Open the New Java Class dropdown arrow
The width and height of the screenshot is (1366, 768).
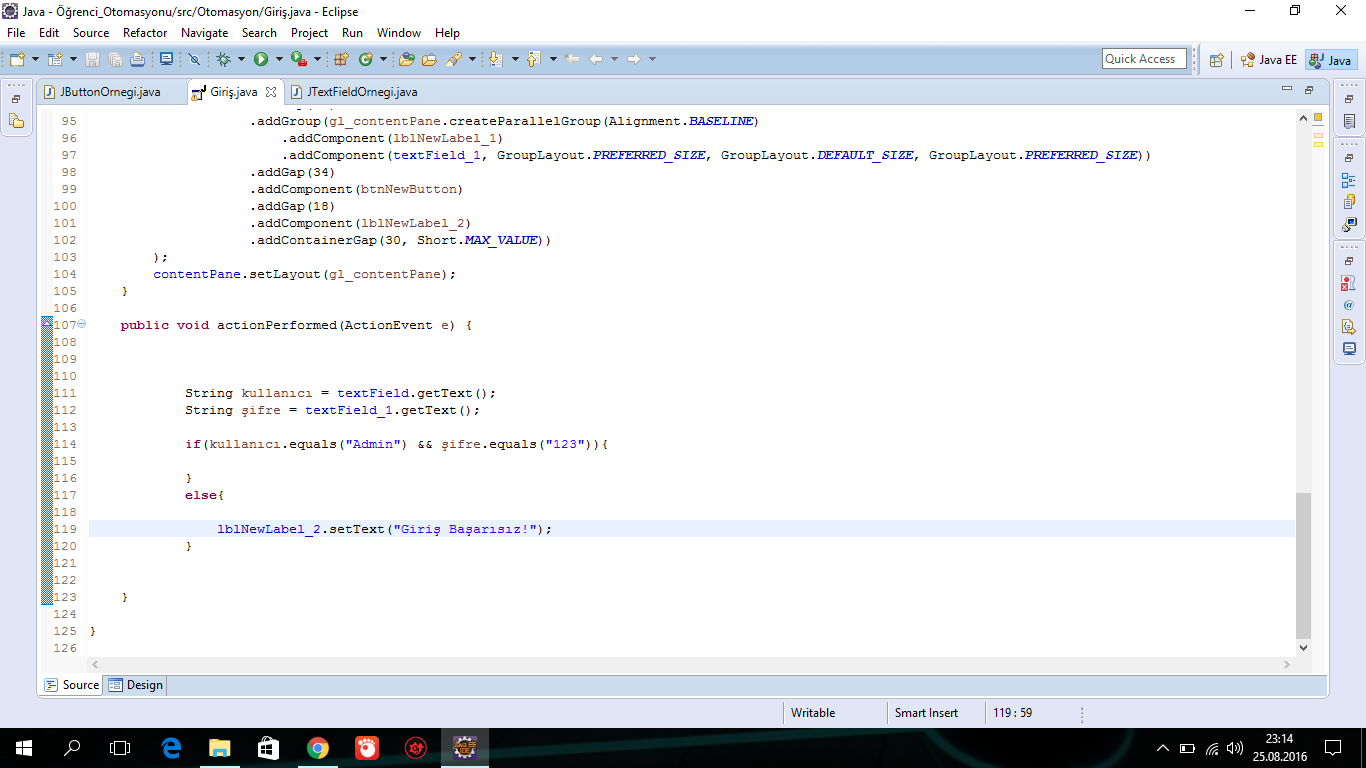(x=383, y=59)
